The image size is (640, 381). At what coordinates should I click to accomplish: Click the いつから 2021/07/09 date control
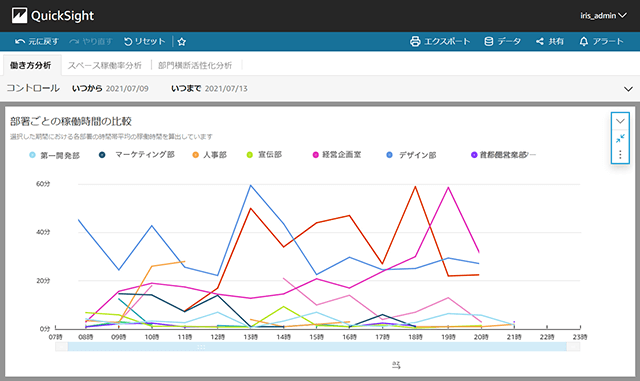coord(110,89)
